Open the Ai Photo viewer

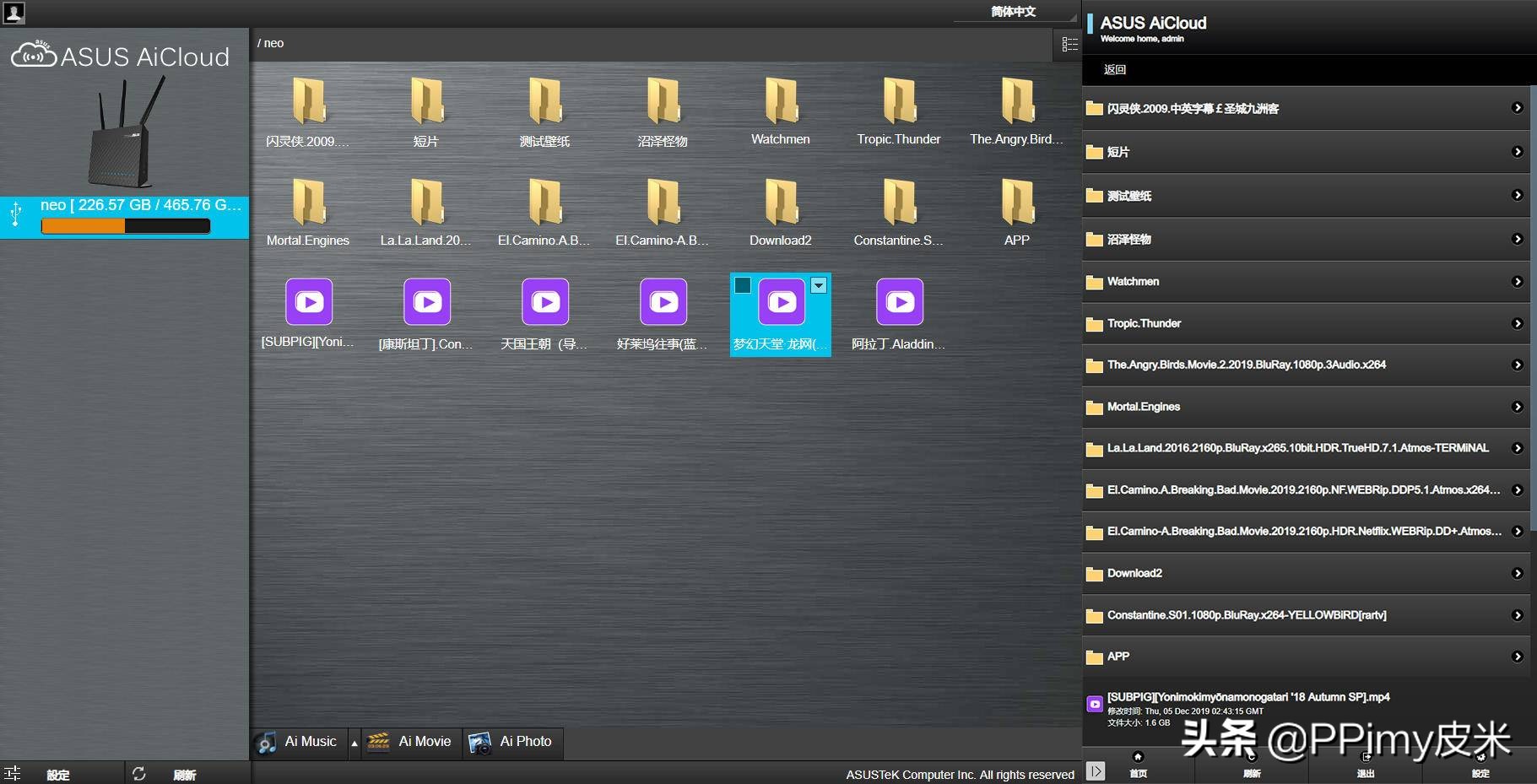click(x=513, y=742)
